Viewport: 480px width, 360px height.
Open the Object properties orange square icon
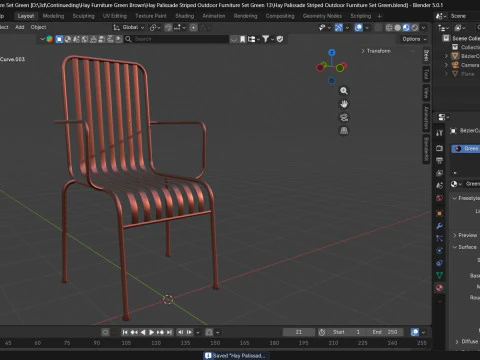click(439, 213)
